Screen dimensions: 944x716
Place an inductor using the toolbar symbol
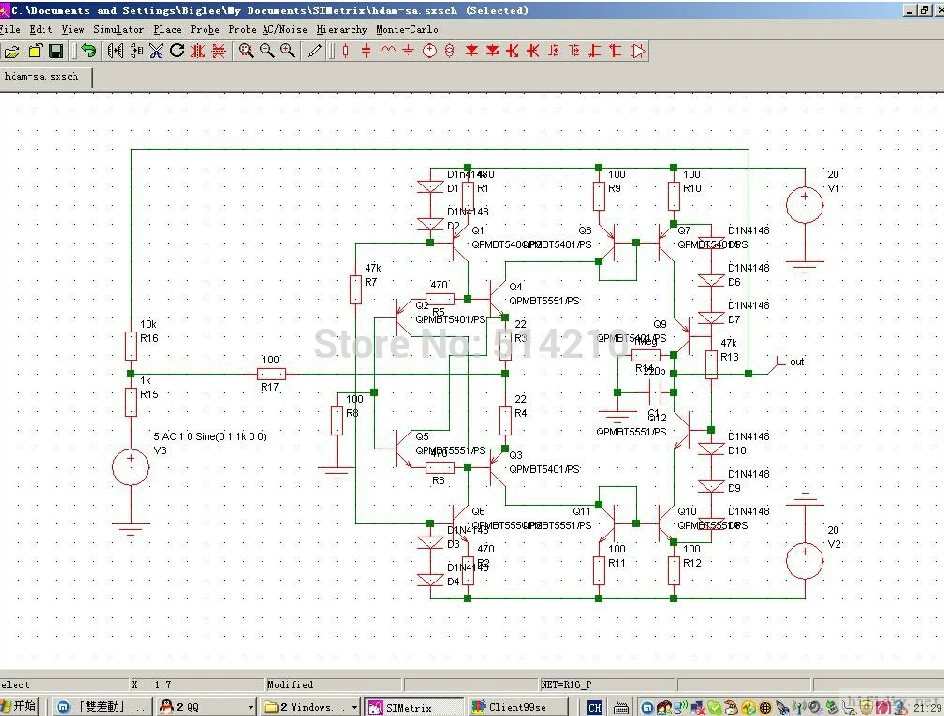(x=388, y=50)
